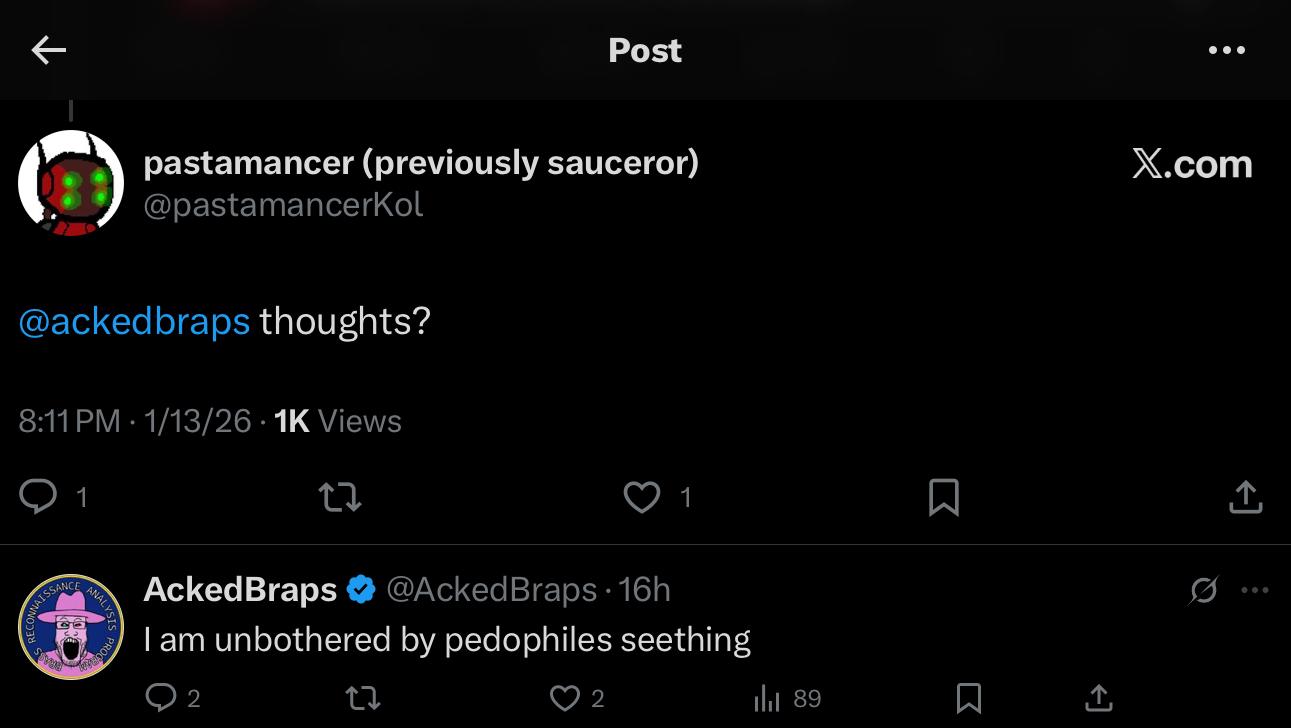This screenshot has width=1291, height=728.
Task: Click the Grok slash icon on reply
Action: [x=1203, y=591]
